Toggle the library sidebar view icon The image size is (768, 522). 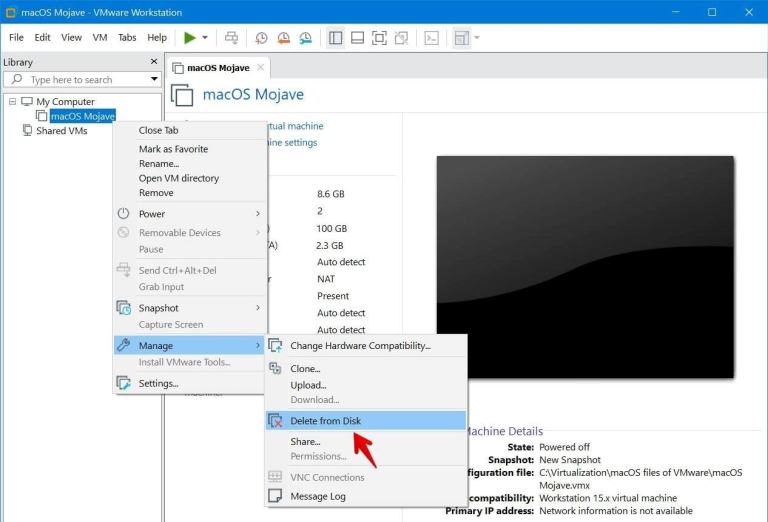(336, 38)
